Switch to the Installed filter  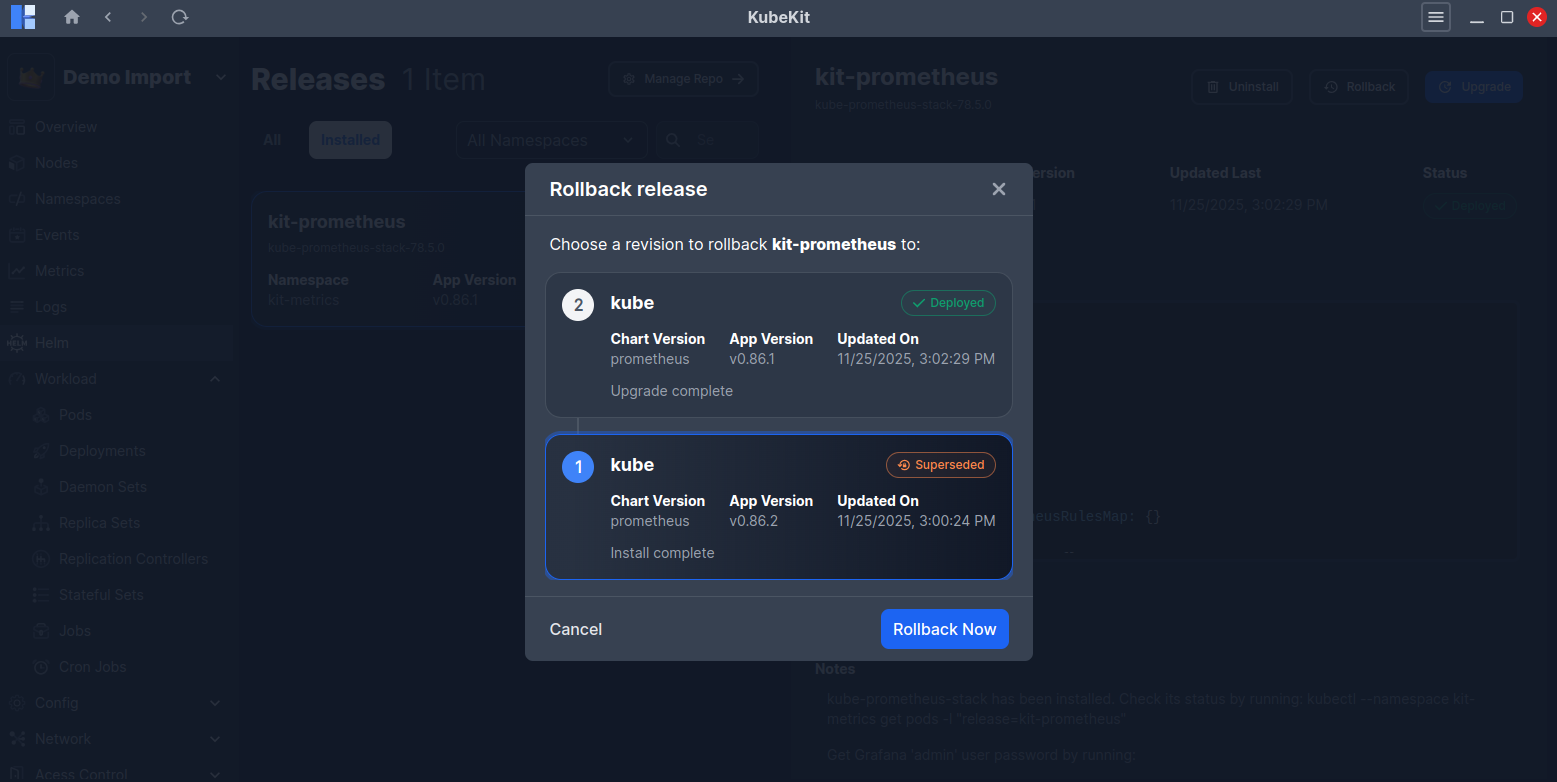349,139
